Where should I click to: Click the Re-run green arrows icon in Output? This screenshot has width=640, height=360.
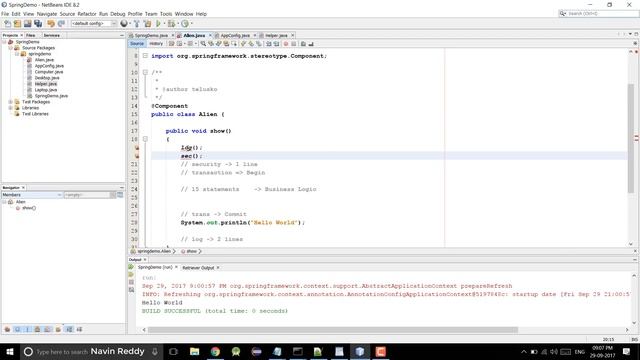click(x=131, y=267)
